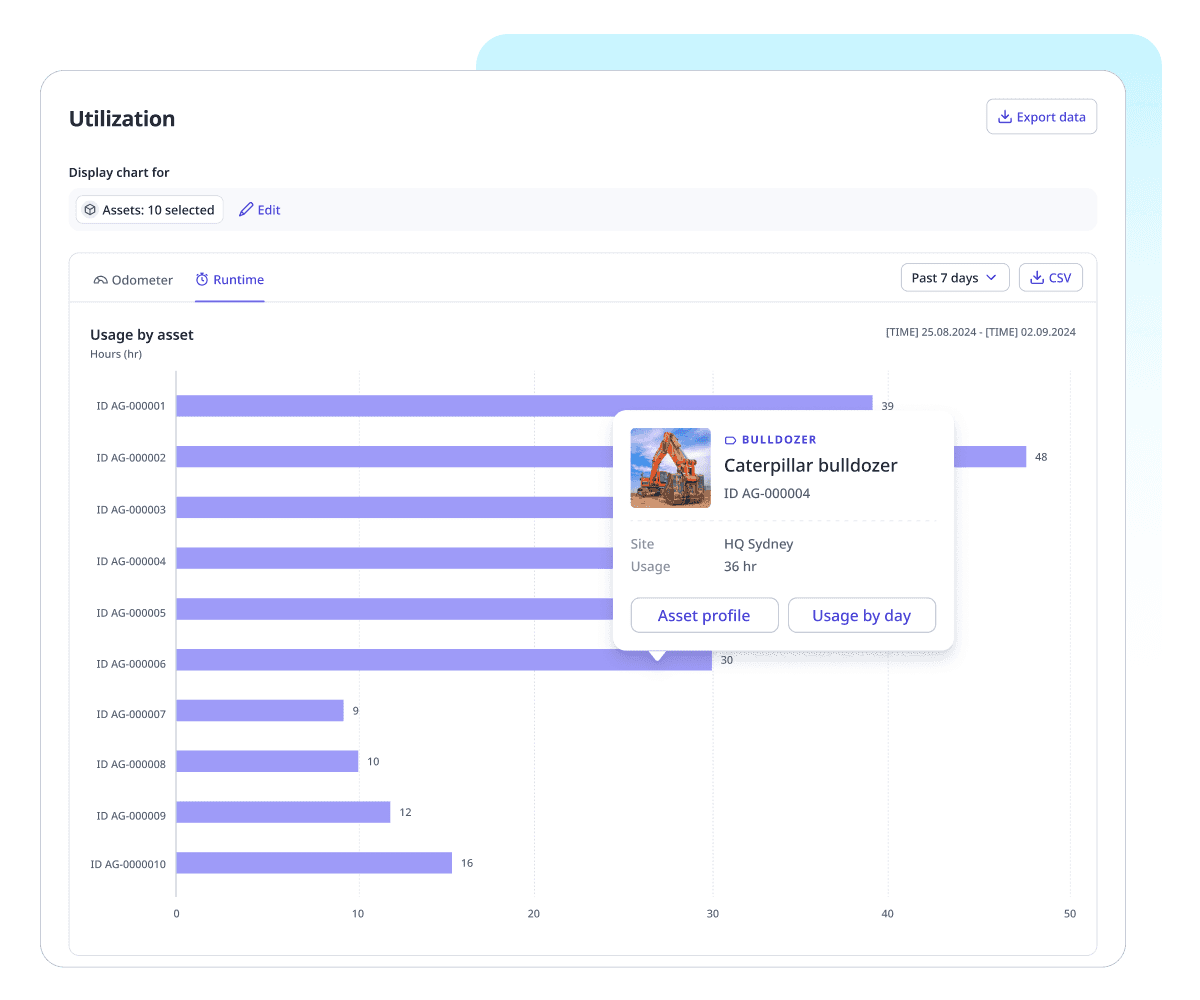Screen dimensions: 1200x1000
Task: Expand the Past 7 days chevron arrow
Action: click(991, 278)
